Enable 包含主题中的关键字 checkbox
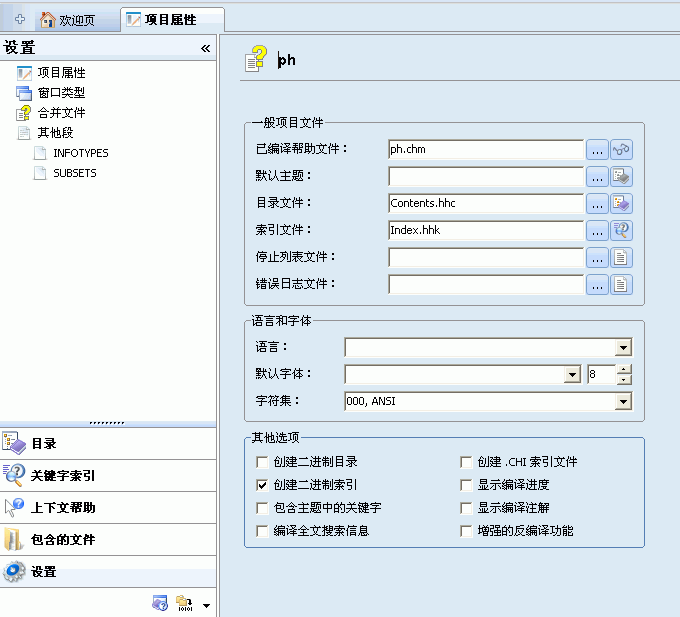Image resolution: width=680 pixels, height=617 pixels. pyautogui.click(x=262, y=508)
